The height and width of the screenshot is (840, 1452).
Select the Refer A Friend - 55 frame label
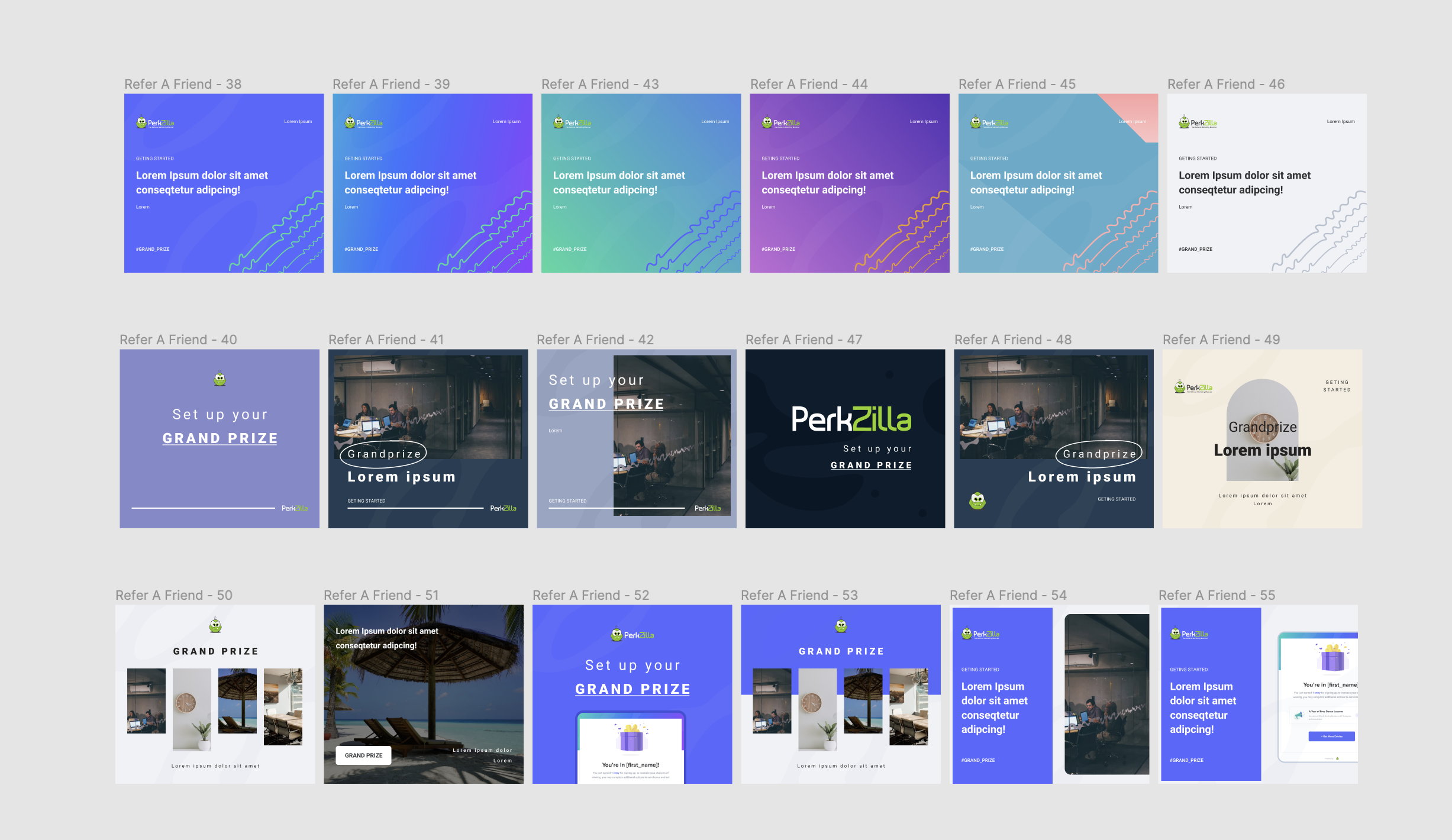(x=1217, y=595)
